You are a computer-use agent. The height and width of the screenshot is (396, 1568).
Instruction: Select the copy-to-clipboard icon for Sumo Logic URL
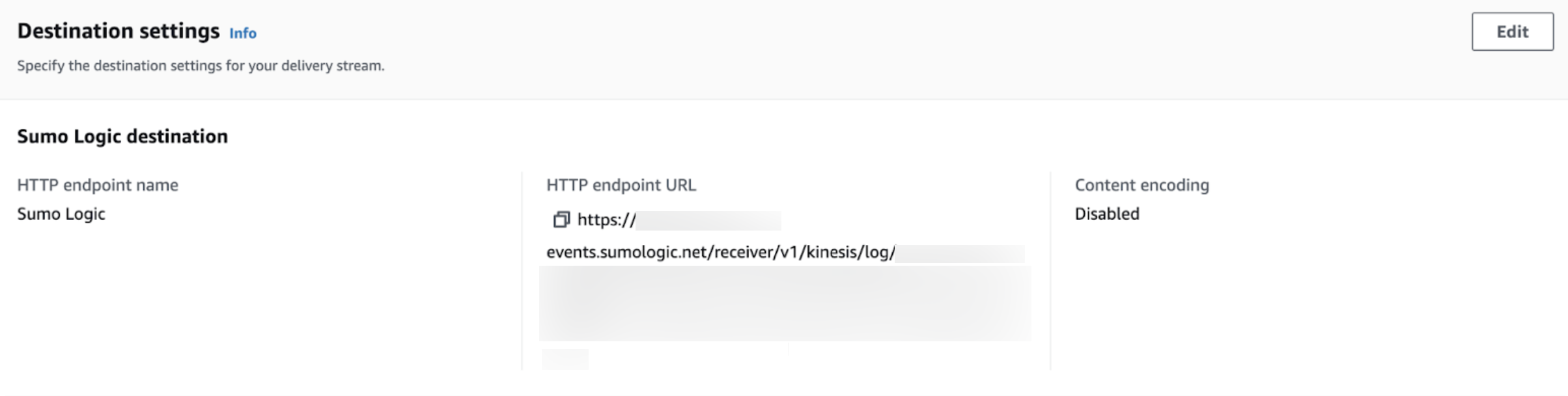coord(561,219)
